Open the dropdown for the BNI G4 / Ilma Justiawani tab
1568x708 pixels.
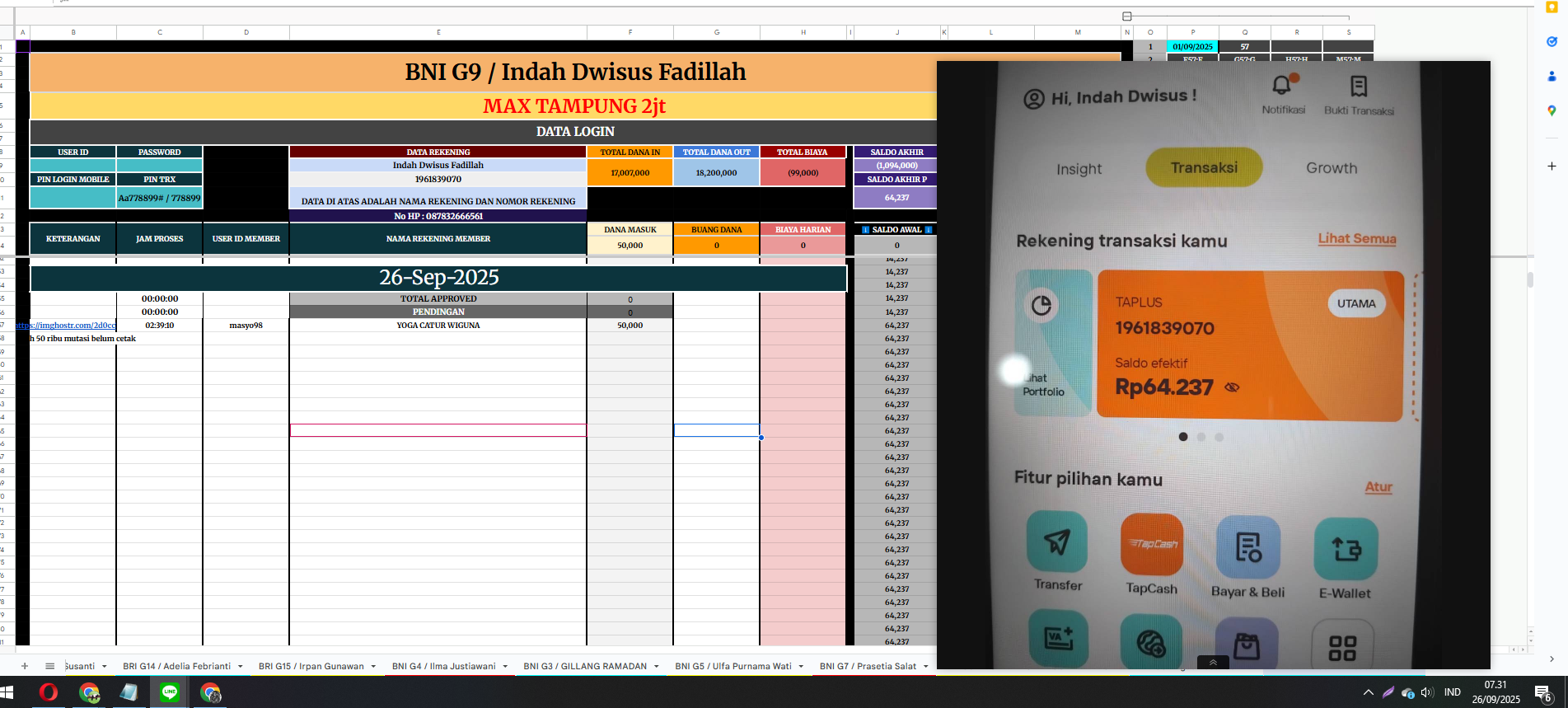tap(505, 666)
